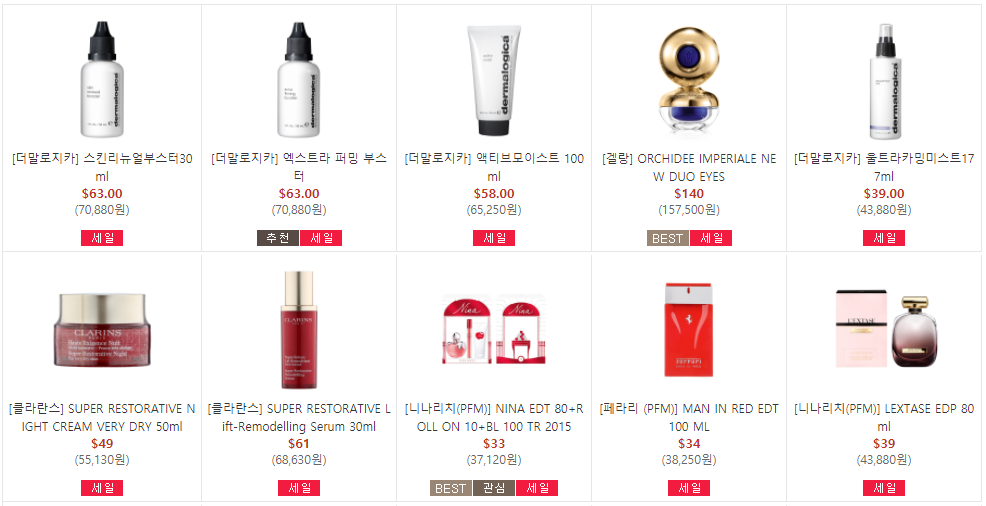Open the MAN IN RED EDT 100 ML link
This screenshot has height=506, width=986.
pyautogui.click(x=689, y=417)
